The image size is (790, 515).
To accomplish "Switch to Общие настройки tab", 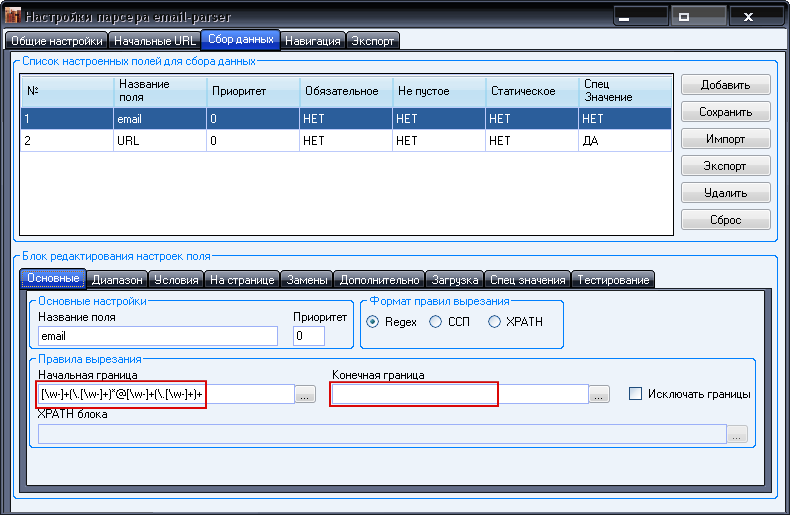I will pos(56,41).
